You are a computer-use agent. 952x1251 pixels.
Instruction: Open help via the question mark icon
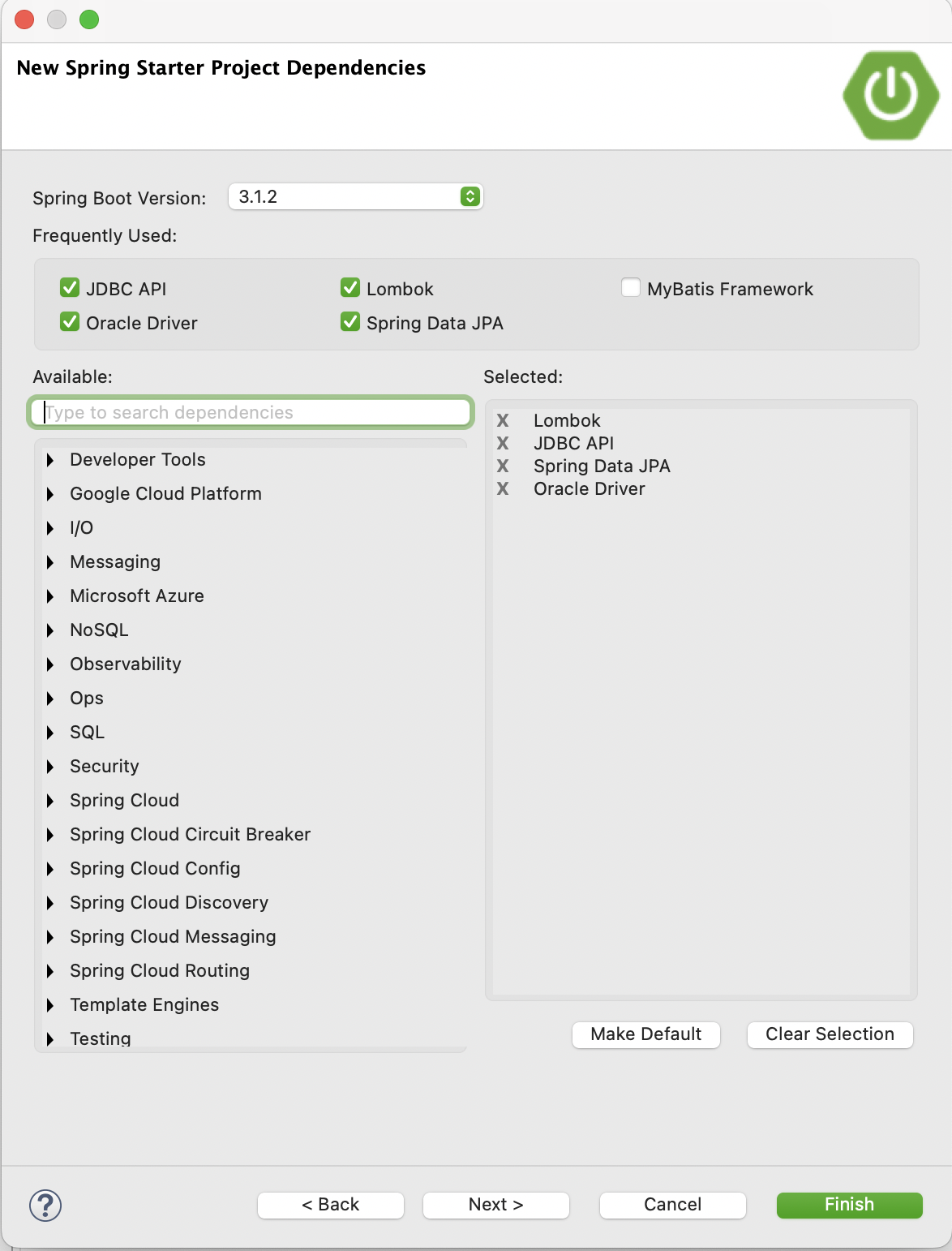45,1205
